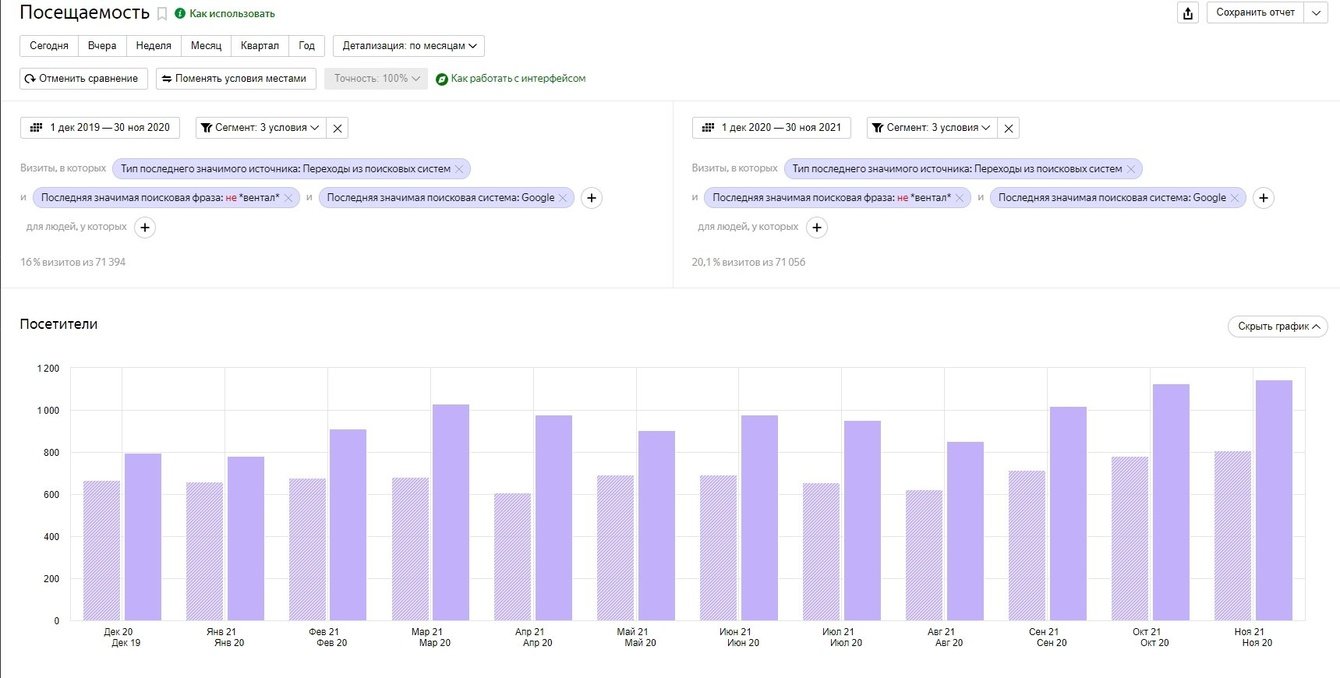Open date range 1 дек 2020 — 30 ноя 2021
This screenshot has width=1340, height=678.
click(x=771, y=128)
